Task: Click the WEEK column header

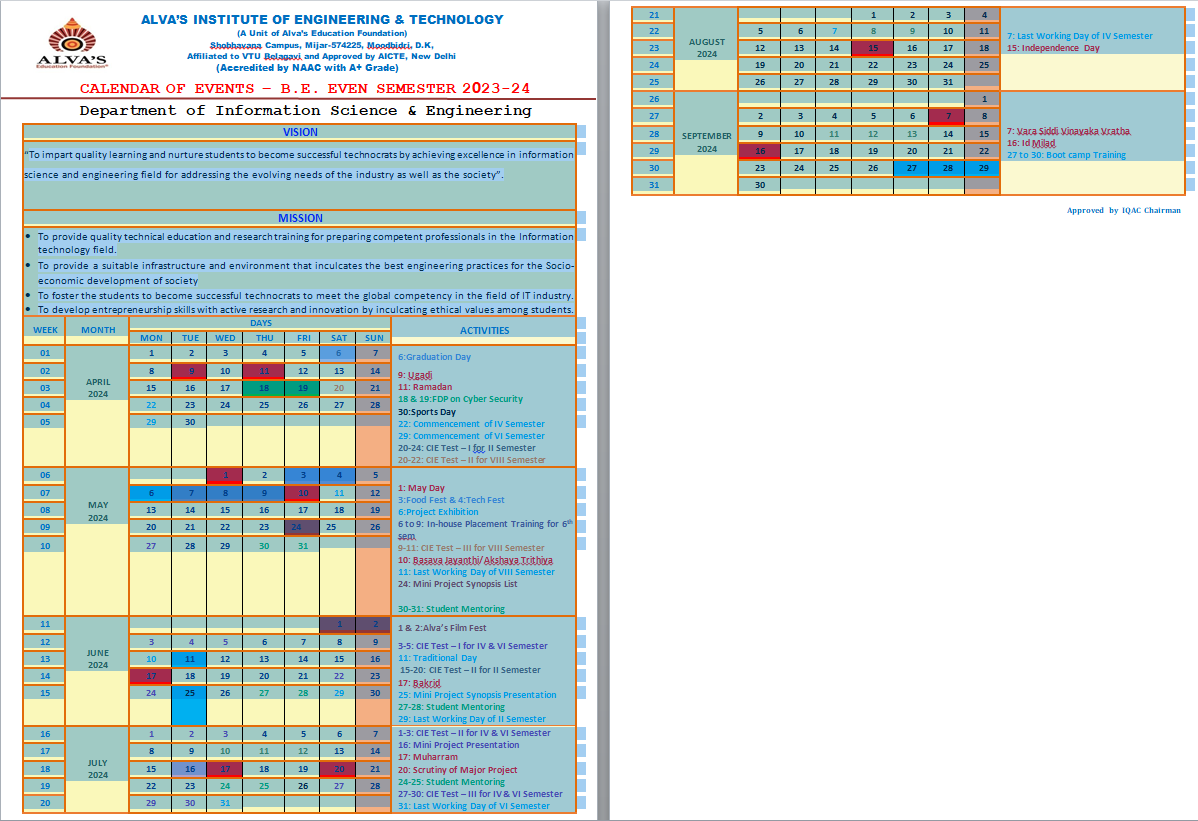Action: [x=45, y=330]
